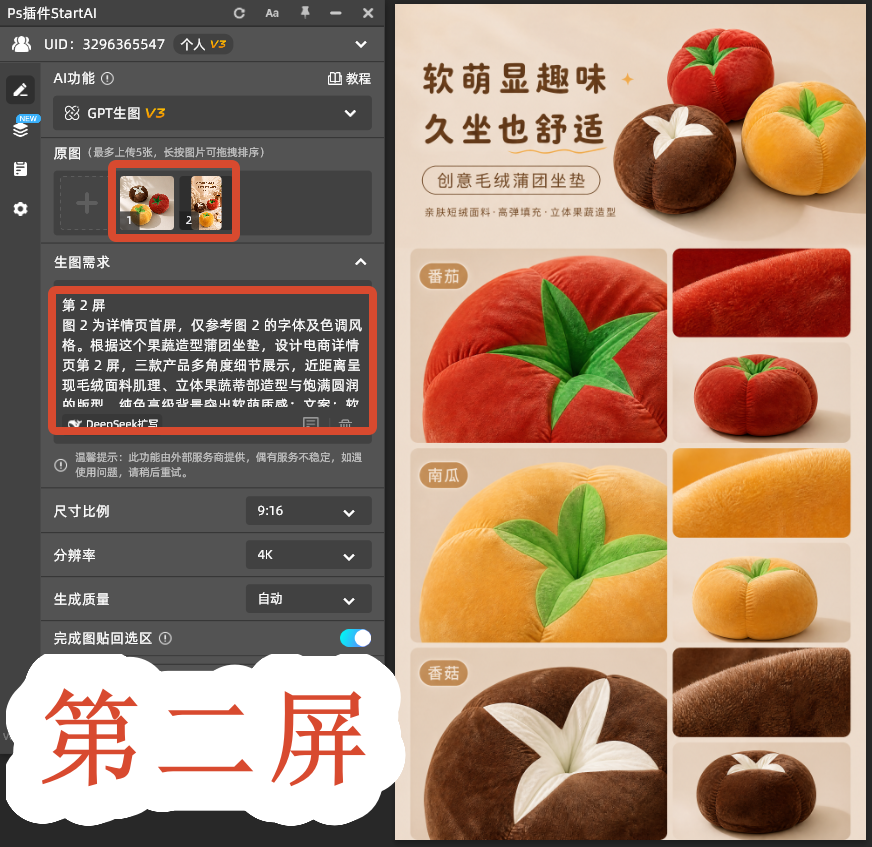Screen dimensions: 872x847
Task: Click into the prompt text area
Action: tap(212, 354)
